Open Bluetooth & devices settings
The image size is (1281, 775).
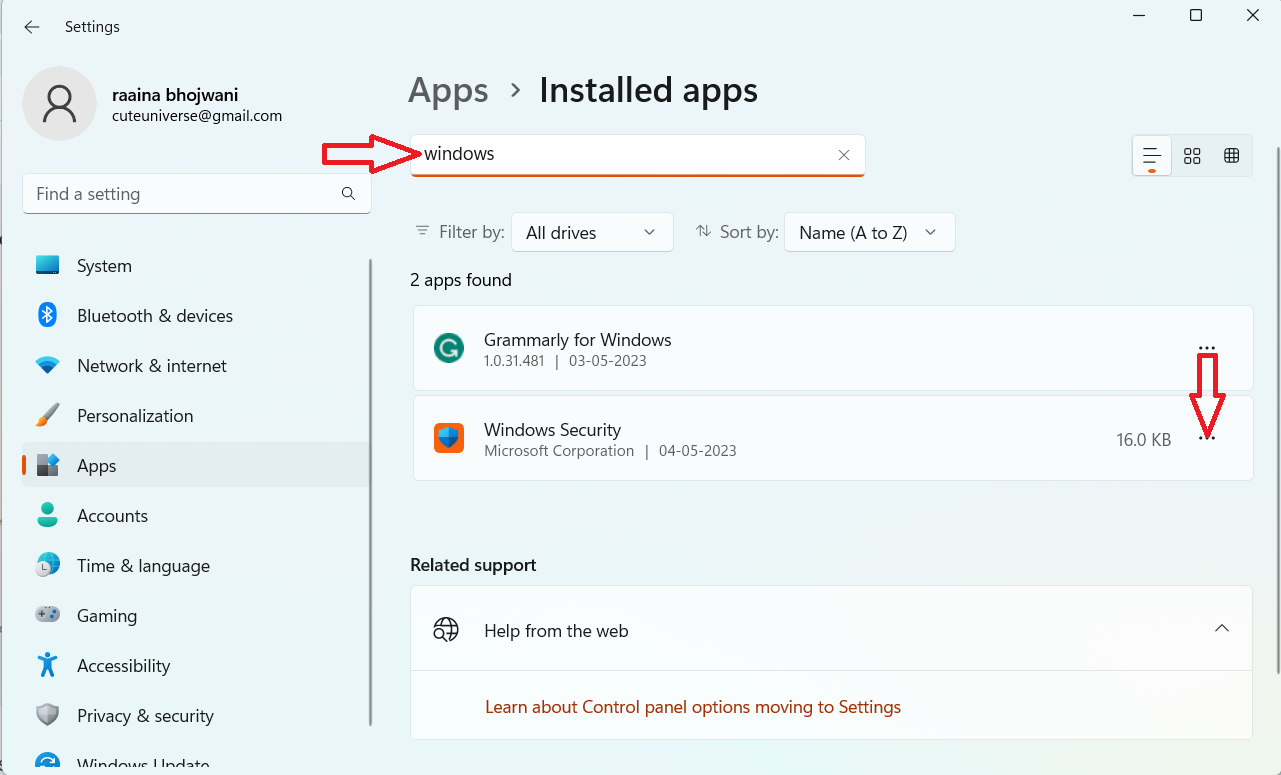tap(155, 316)
